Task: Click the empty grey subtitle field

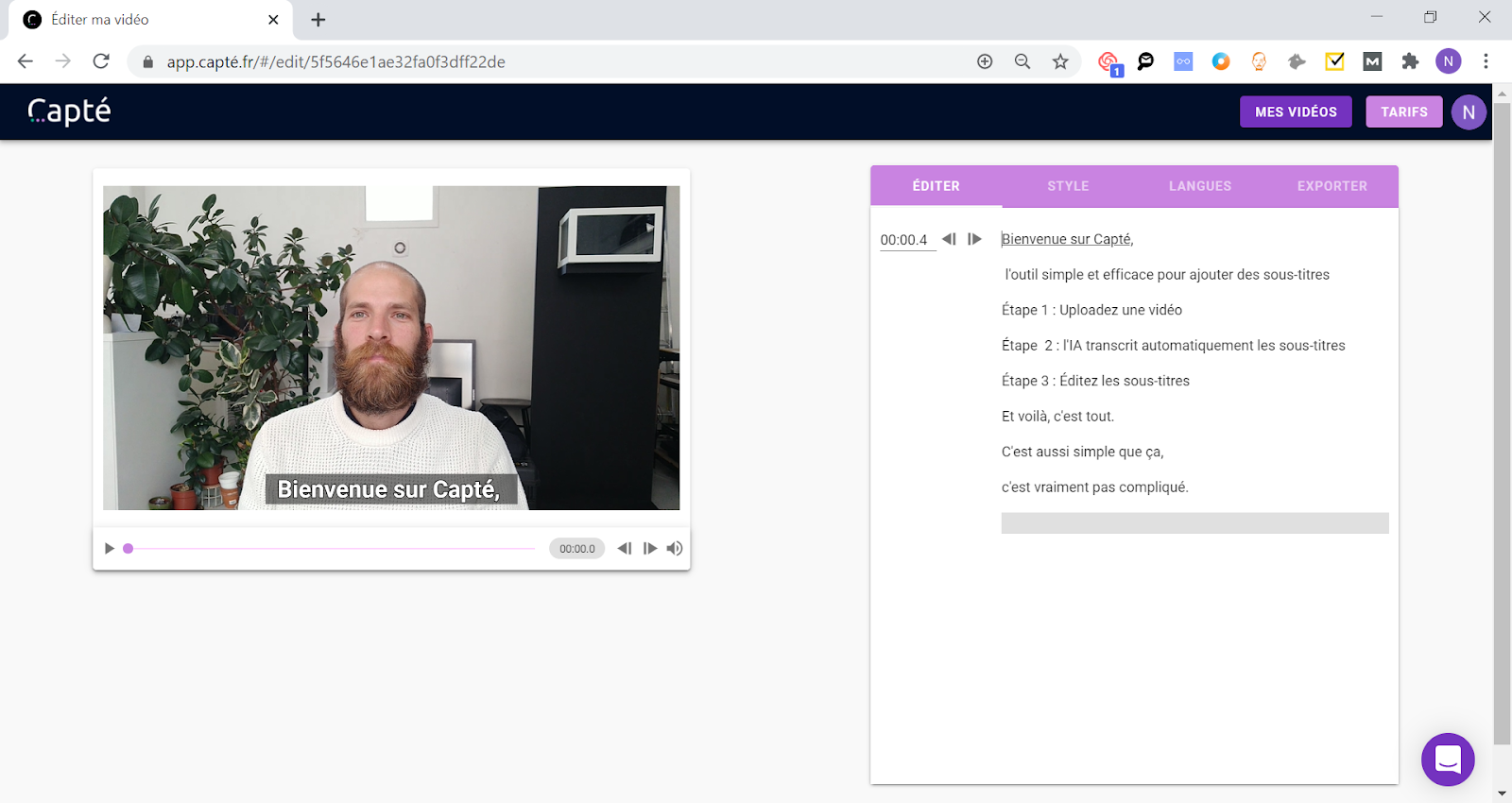Action: (x=1195, y=523)
